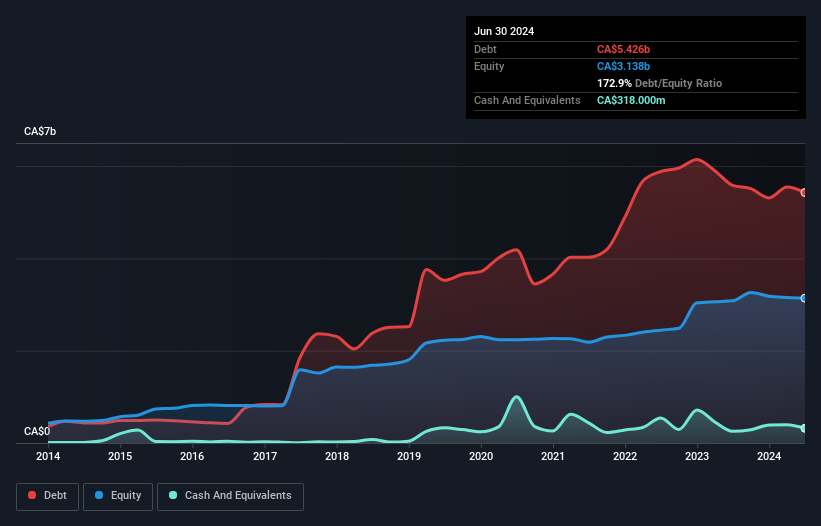
Task: Click the CA$318.000m cash value
Action: coord(631,100)
